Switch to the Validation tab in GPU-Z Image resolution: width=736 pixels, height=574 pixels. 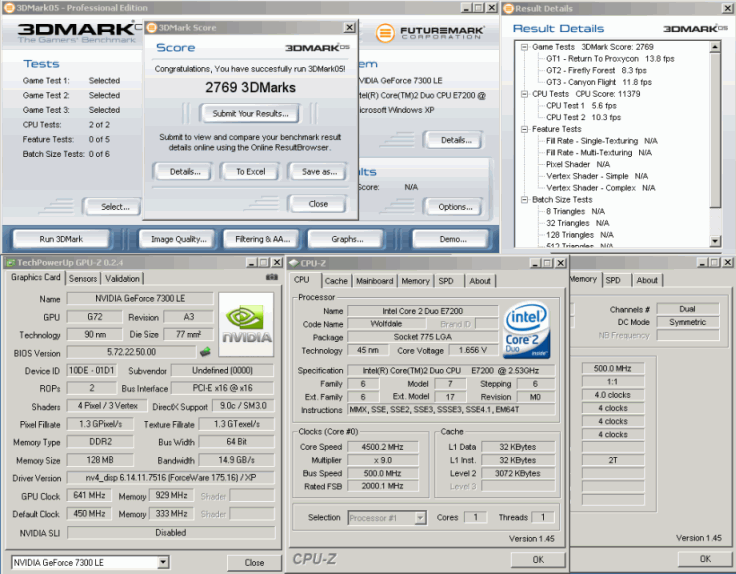[122, 279]
